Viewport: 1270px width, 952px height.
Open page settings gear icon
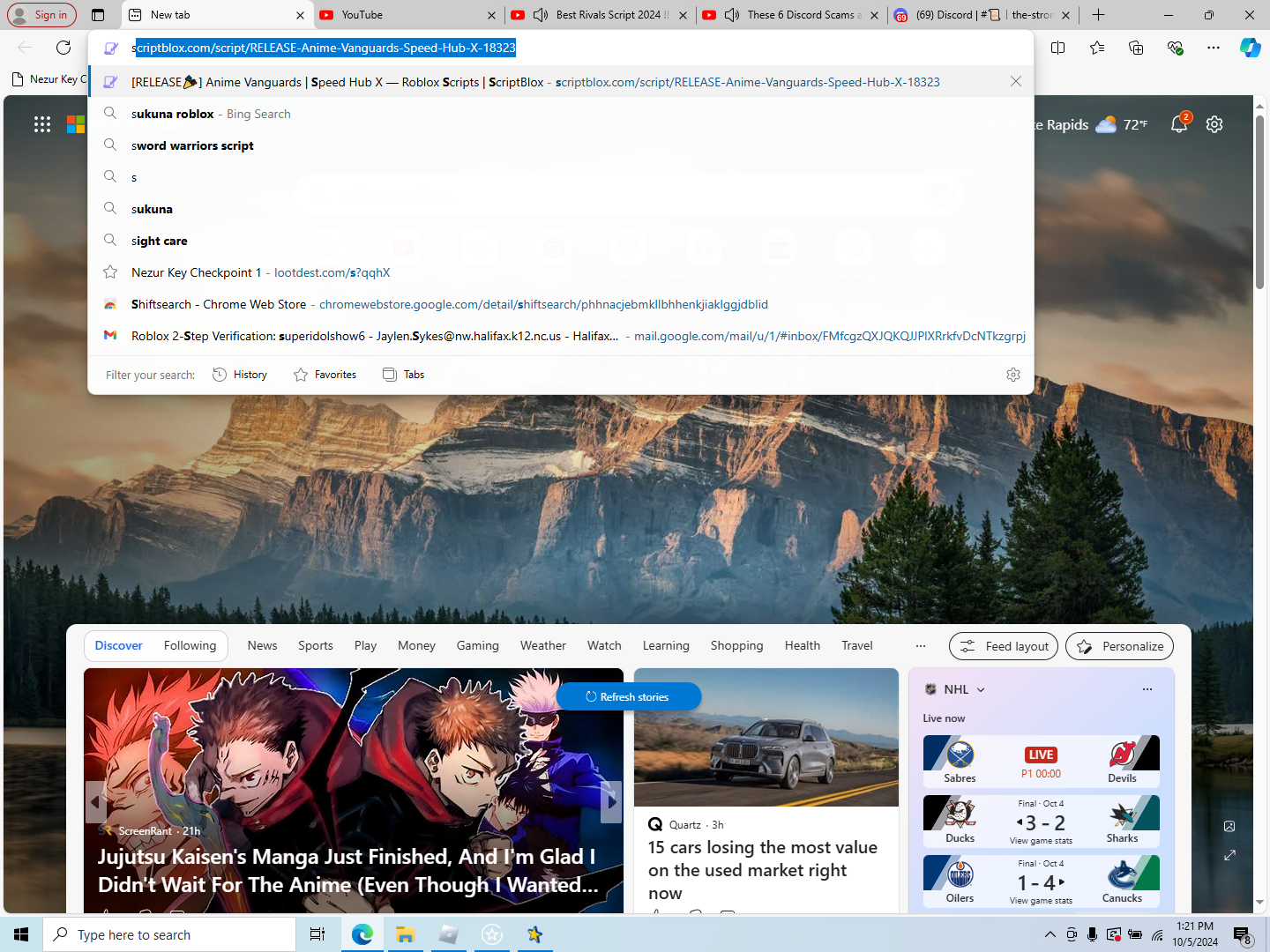(x=1214, y=124)
